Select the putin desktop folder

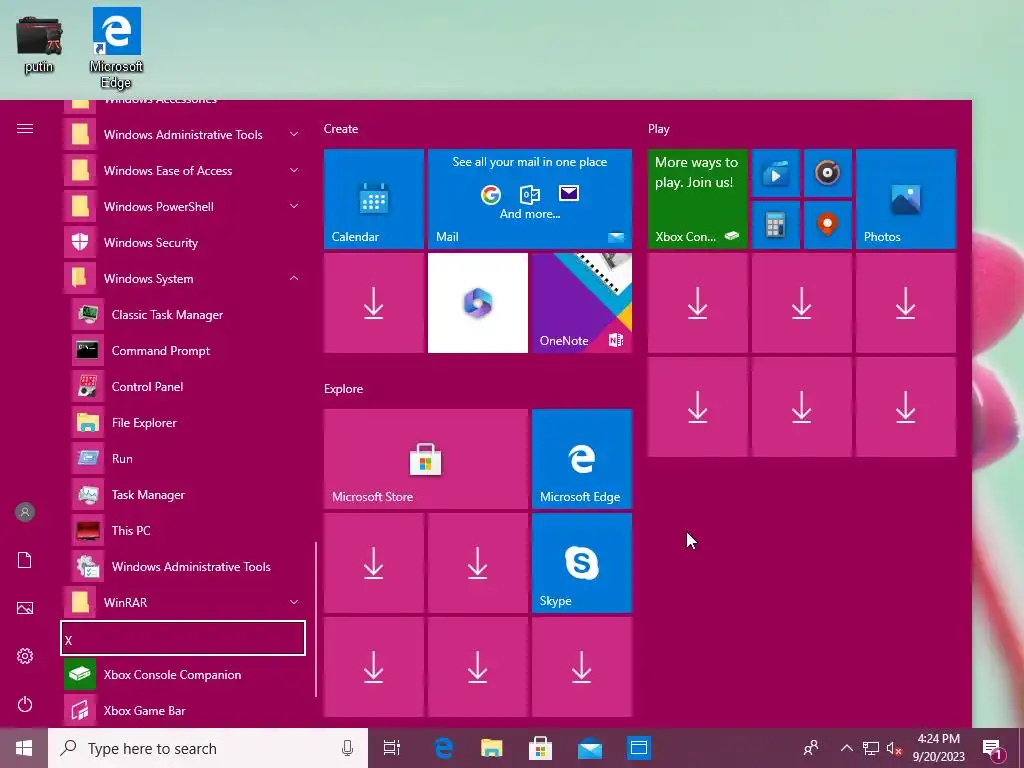click(x=39, y=44)
